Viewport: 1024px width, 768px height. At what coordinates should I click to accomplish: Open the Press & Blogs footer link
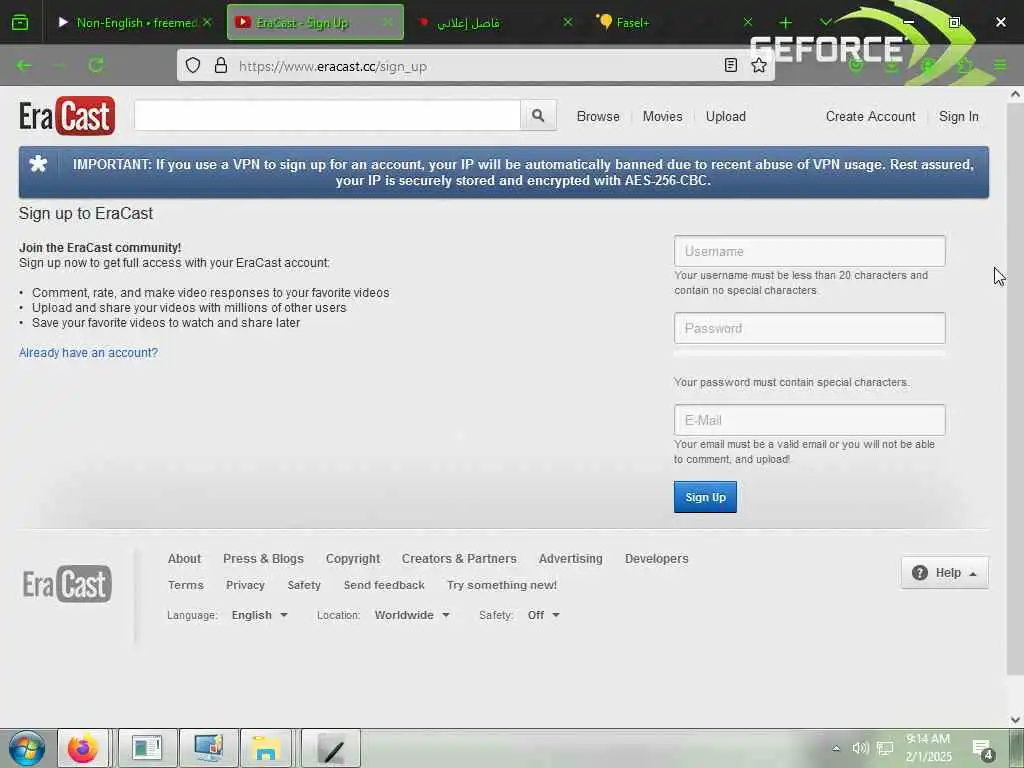pos(263,559)
